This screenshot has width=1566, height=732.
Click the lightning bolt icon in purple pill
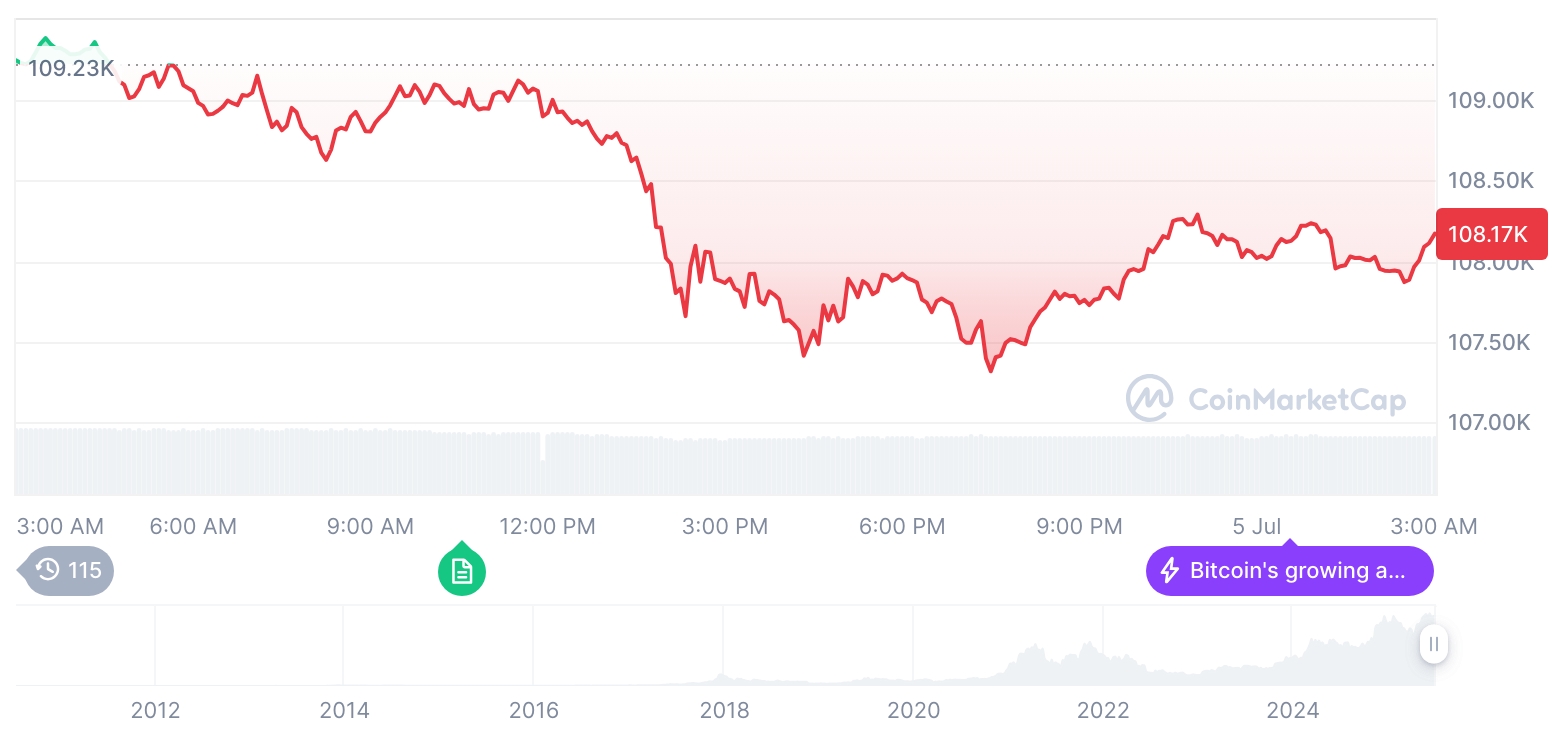pyautogui.click(x=1169, y=571)
